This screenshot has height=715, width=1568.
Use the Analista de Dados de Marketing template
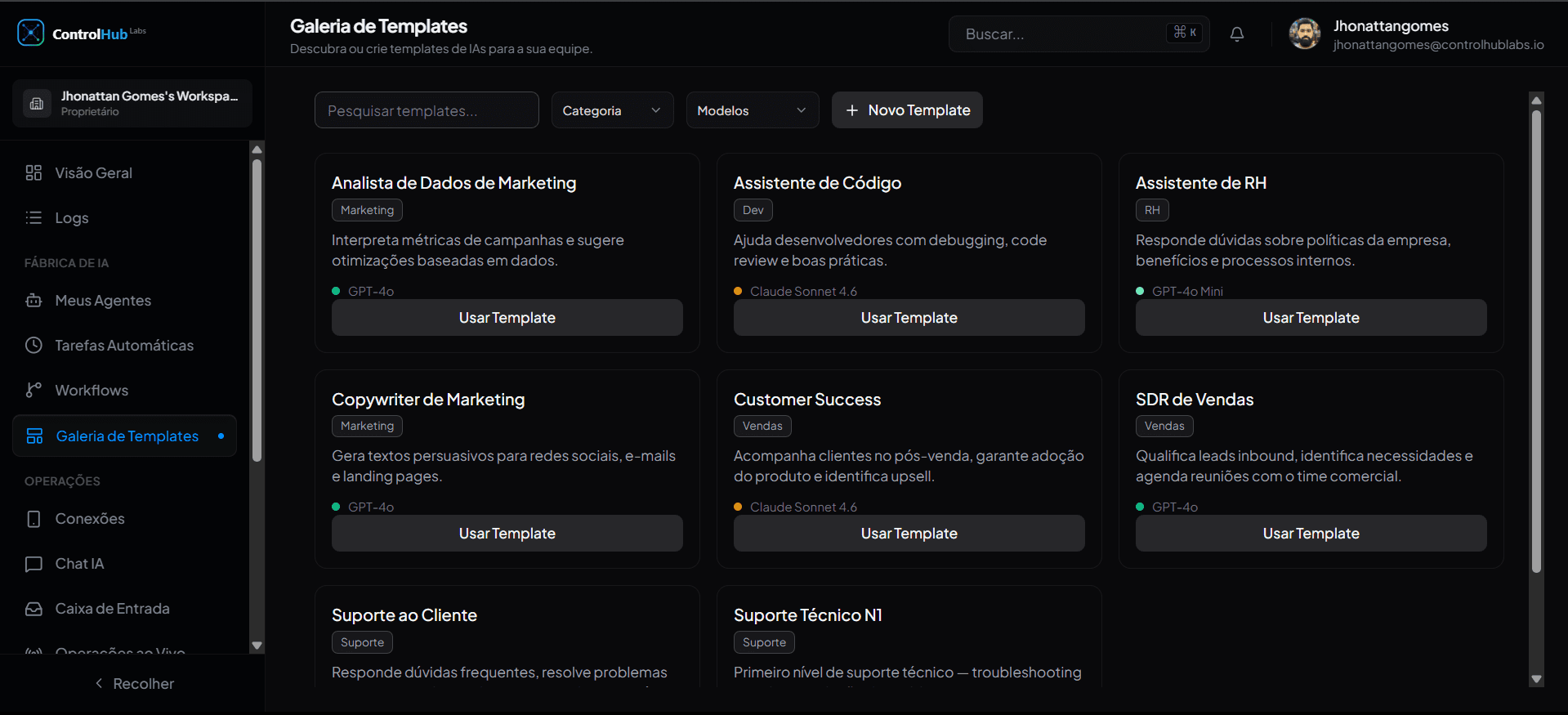(x=507, y=317)
